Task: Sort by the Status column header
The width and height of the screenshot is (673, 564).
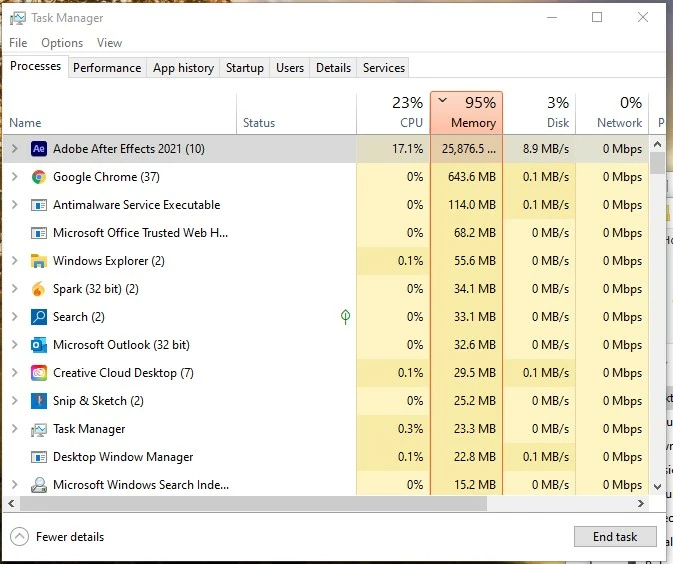Action: 296,113
